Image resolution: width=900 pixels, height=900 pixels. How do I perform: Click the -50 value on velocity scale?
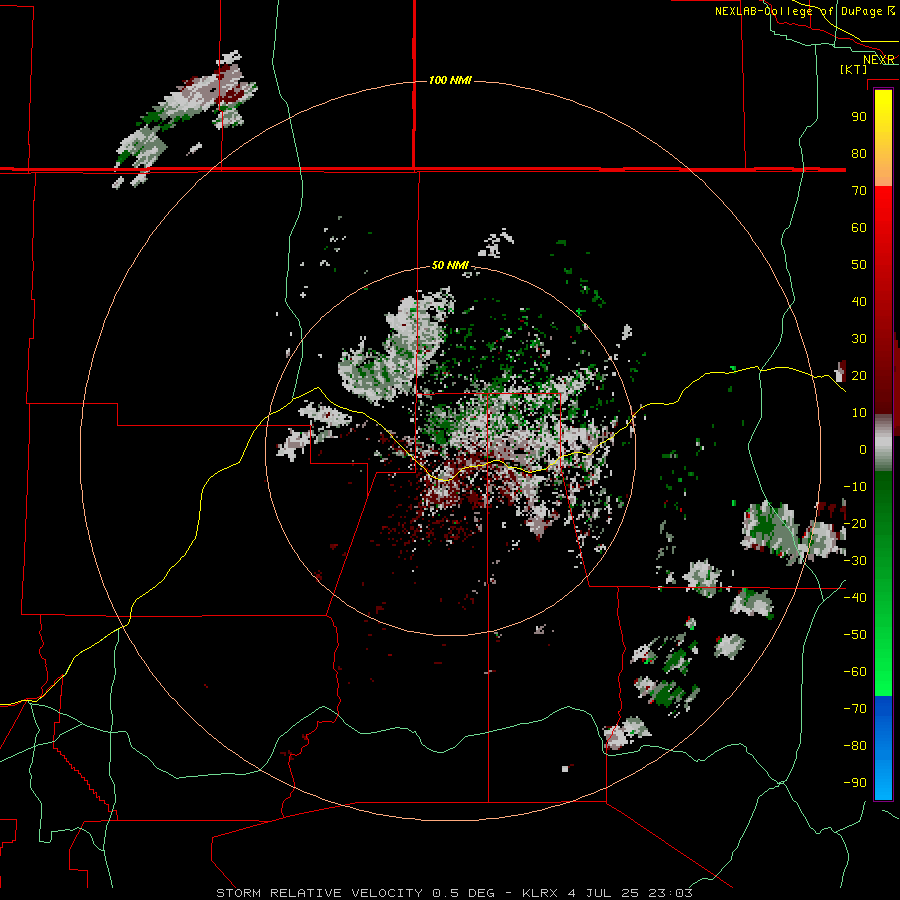pos(855,635)
